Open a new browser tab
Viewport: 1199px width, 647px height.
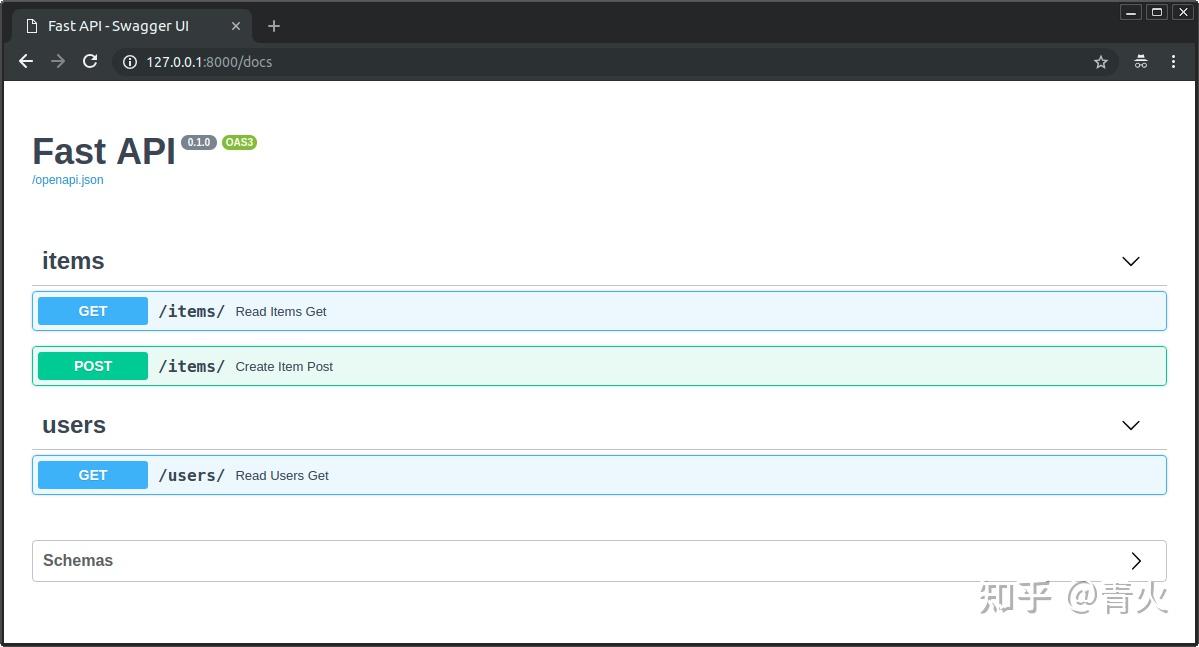click(274, 26)
